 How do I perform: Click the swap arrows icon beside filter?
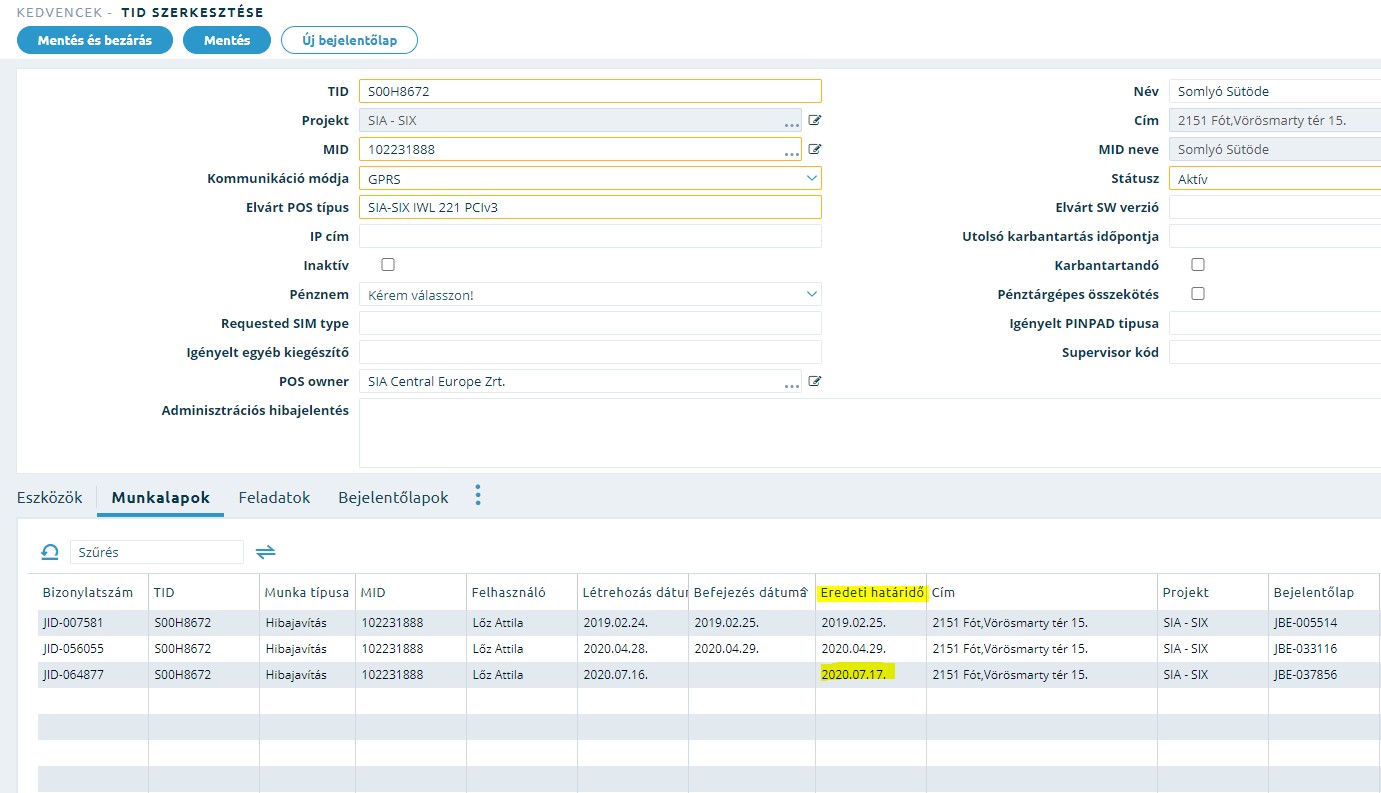coord(265,552)
